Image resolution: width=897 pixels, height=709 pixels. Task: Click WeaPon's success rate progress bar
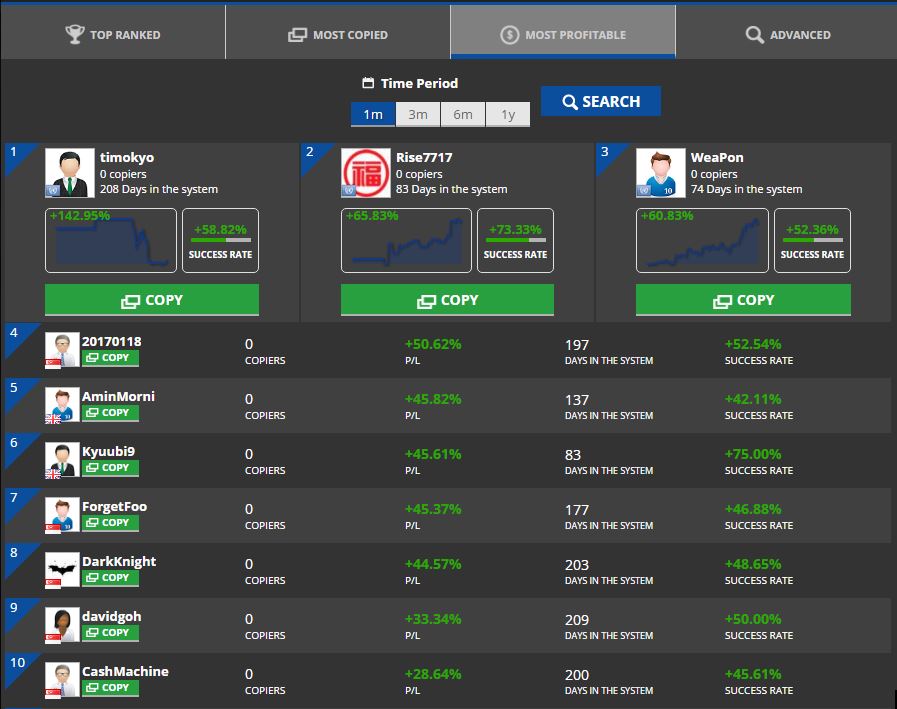[x=812, y=240]
